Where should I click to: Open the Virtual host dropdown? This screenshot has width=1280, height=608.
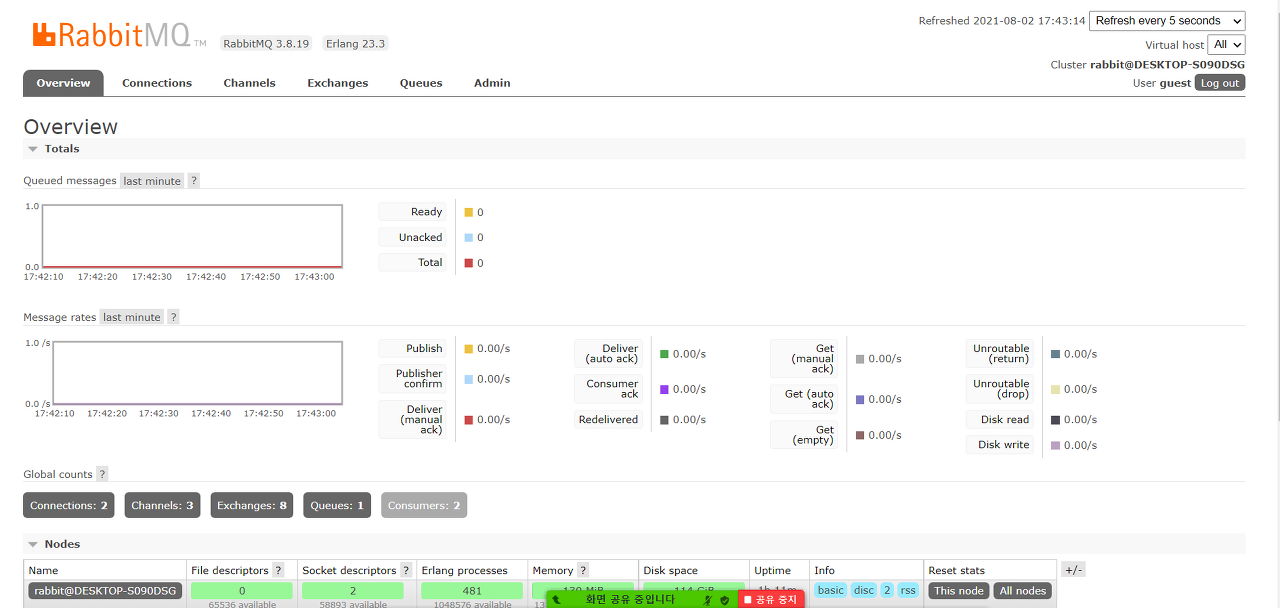(x=1226, y=44)
